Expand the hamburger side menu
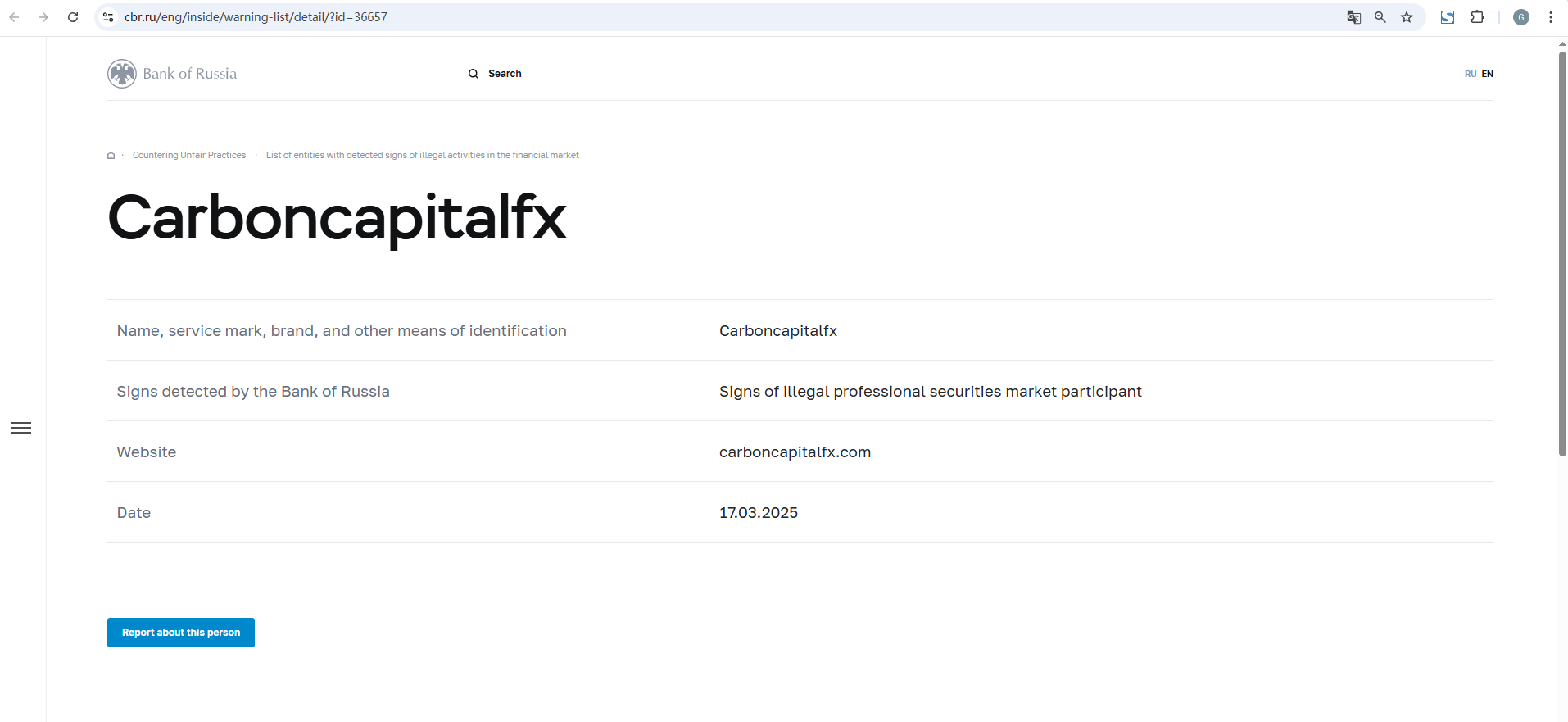Image resolution: width=1568 pixels, height=722 pixels. 21,428
